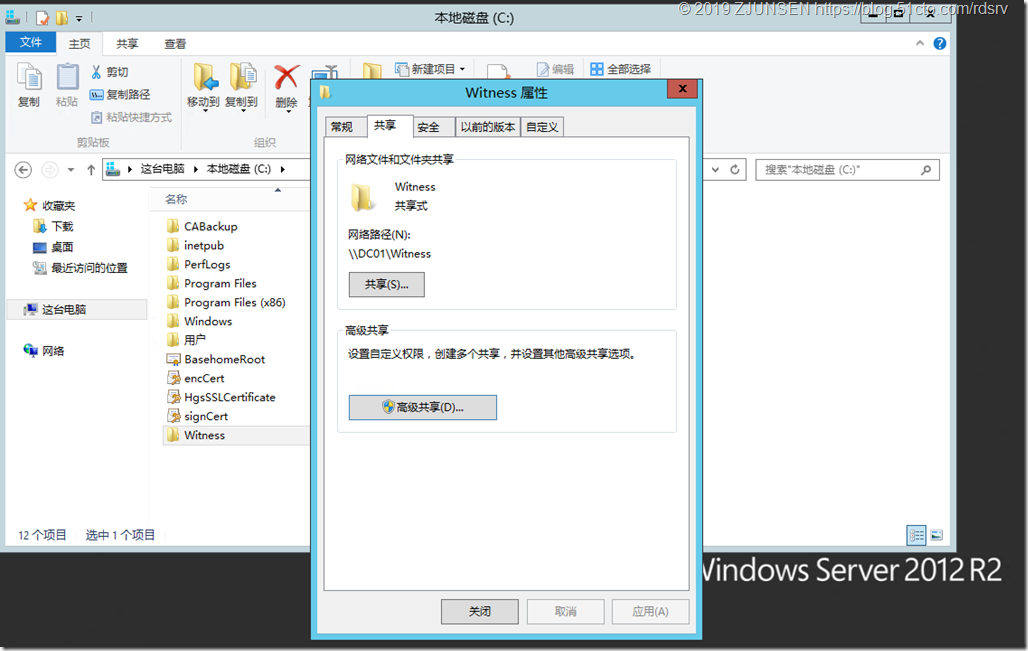Click the Cut scissors command
Image resolution: width=1028 pixels, height=651 pixels.
(109, 72)
